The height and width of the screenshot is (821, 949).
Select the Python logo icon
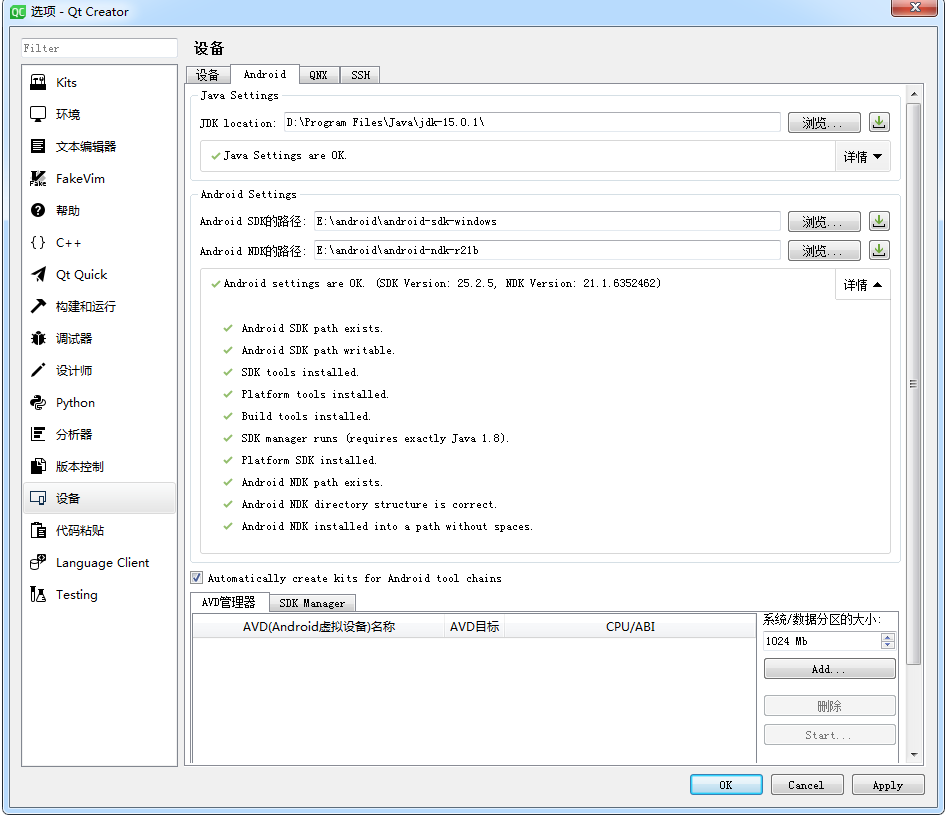click(x=38, y=402)
